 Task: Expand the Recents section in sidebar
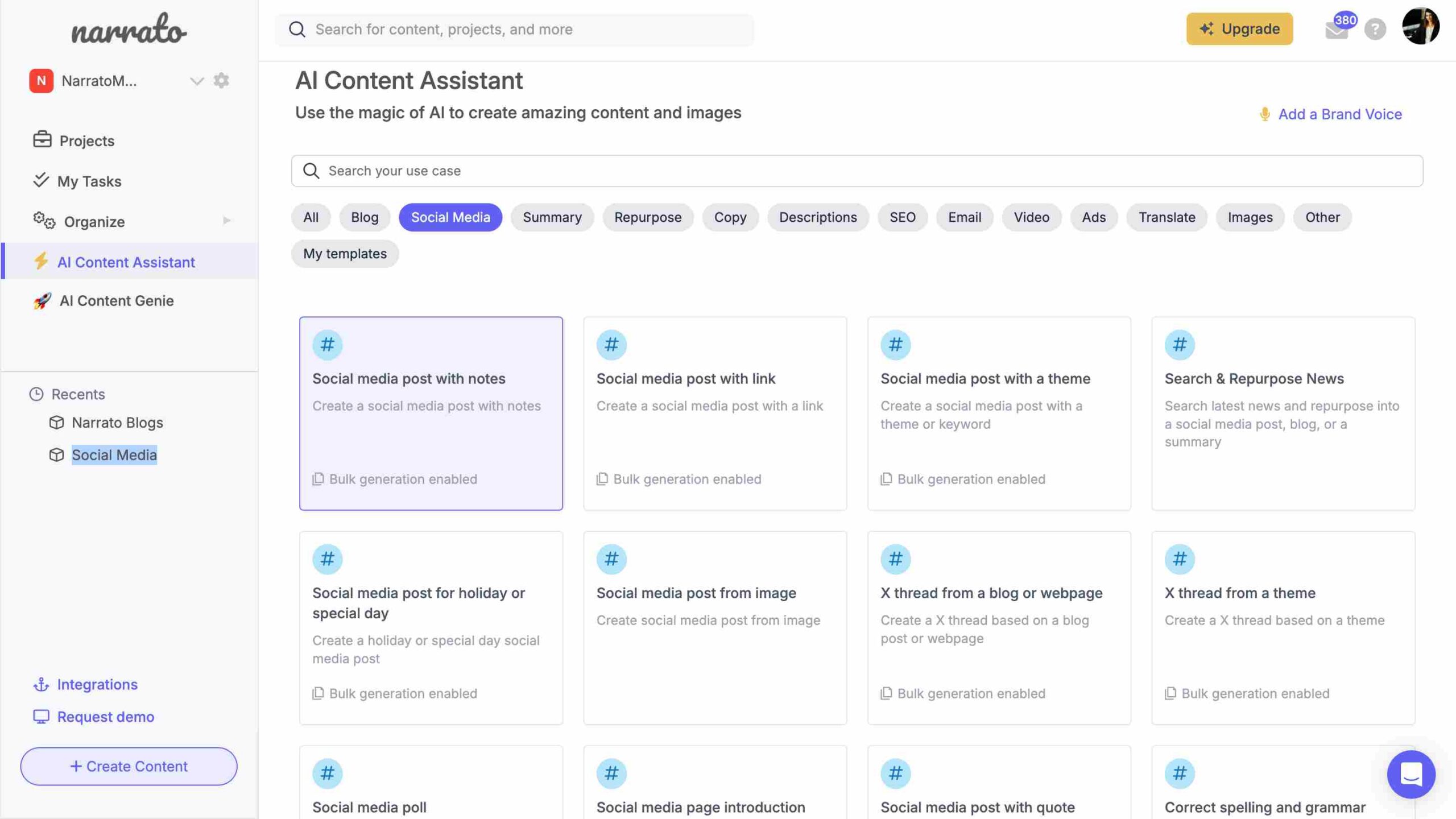pyautogui.click(x=78, y=393)
